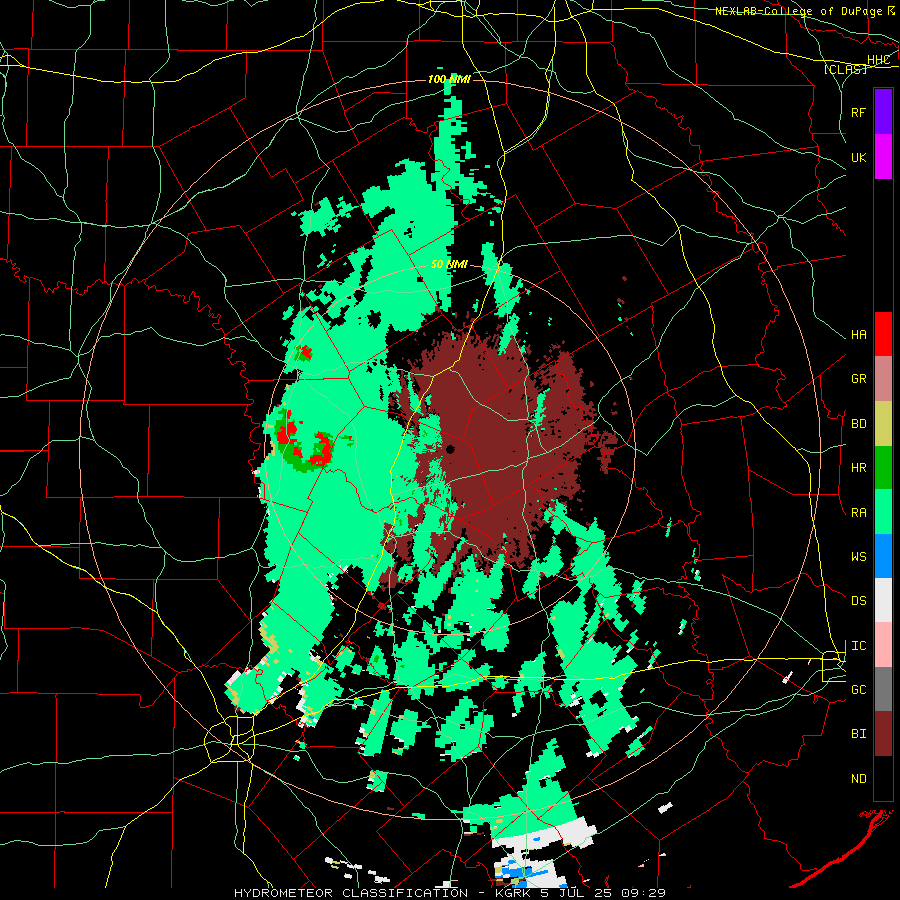
Task: Click the HR legend label
Action: tap(858, 468)
